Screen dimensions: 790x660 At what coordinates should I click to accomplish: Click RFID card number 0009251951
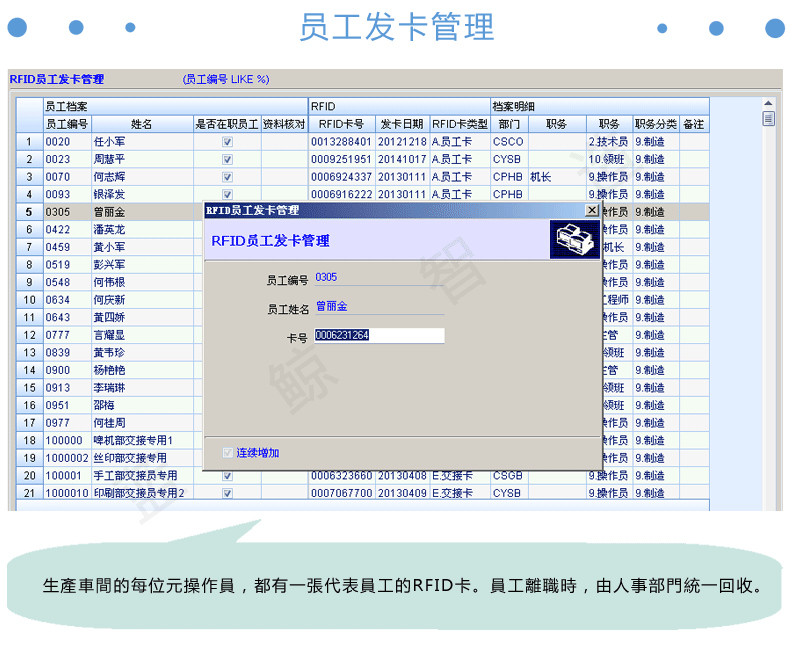point(342,160)
